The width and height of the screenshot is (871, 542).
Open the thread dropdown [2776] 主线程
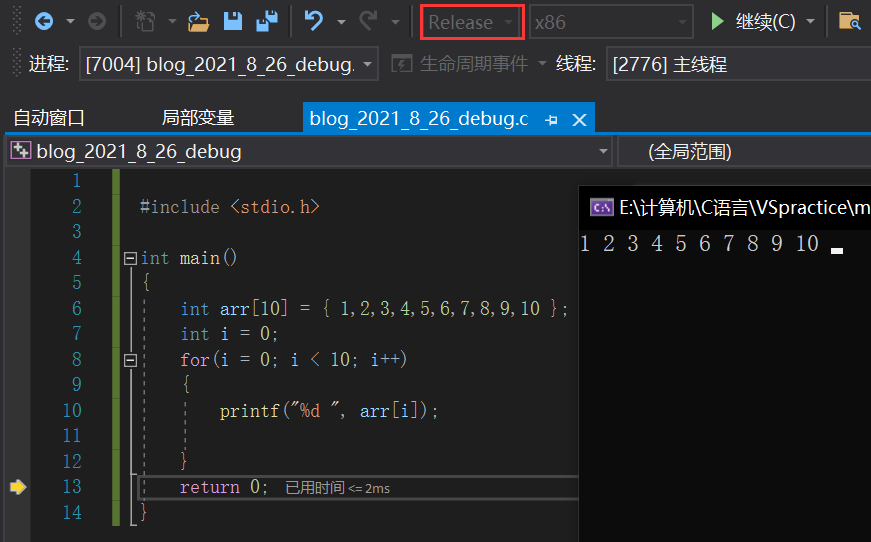739,64
